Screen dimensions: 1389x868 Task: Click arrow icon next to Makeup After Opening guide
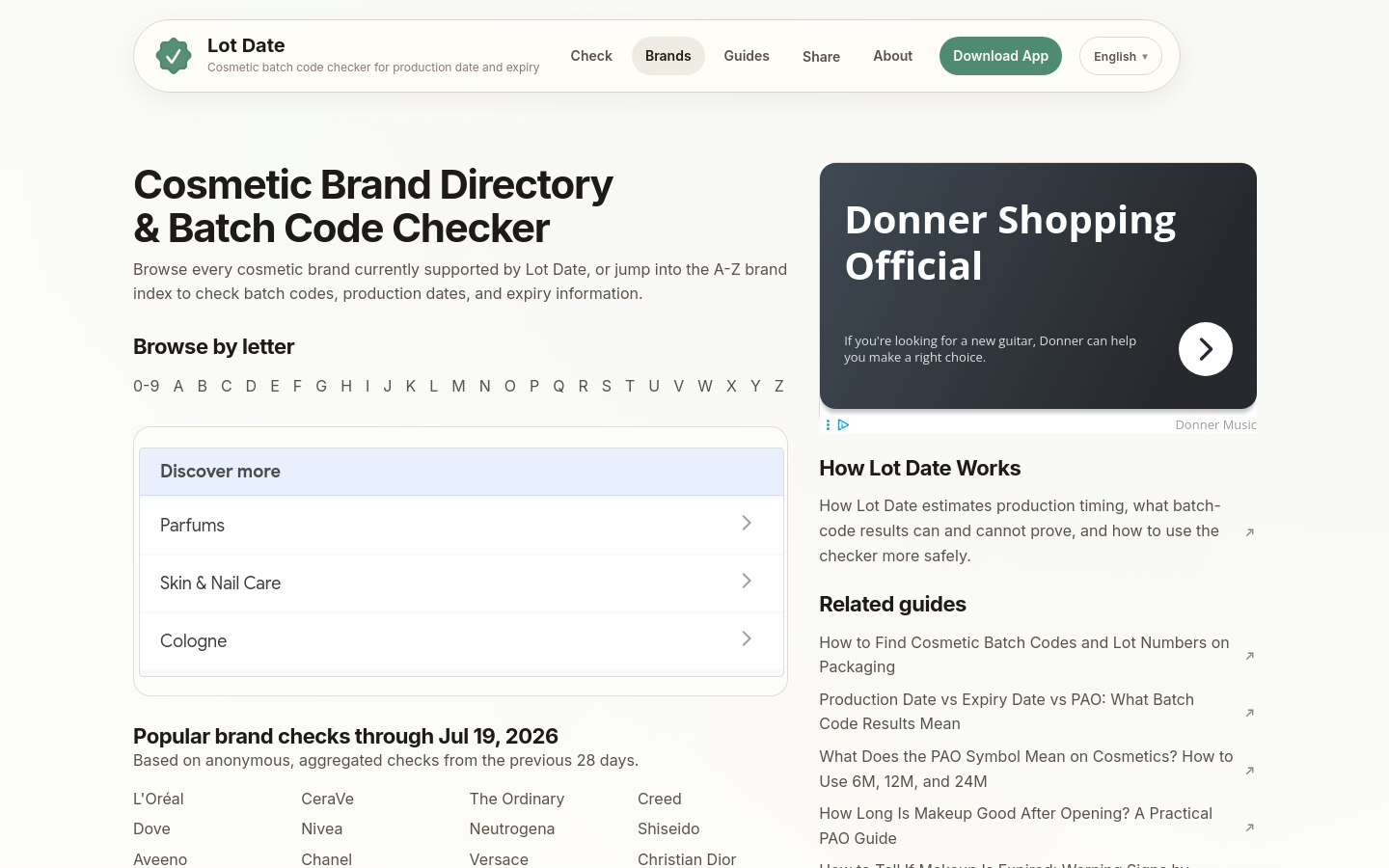pos(1249,827)
